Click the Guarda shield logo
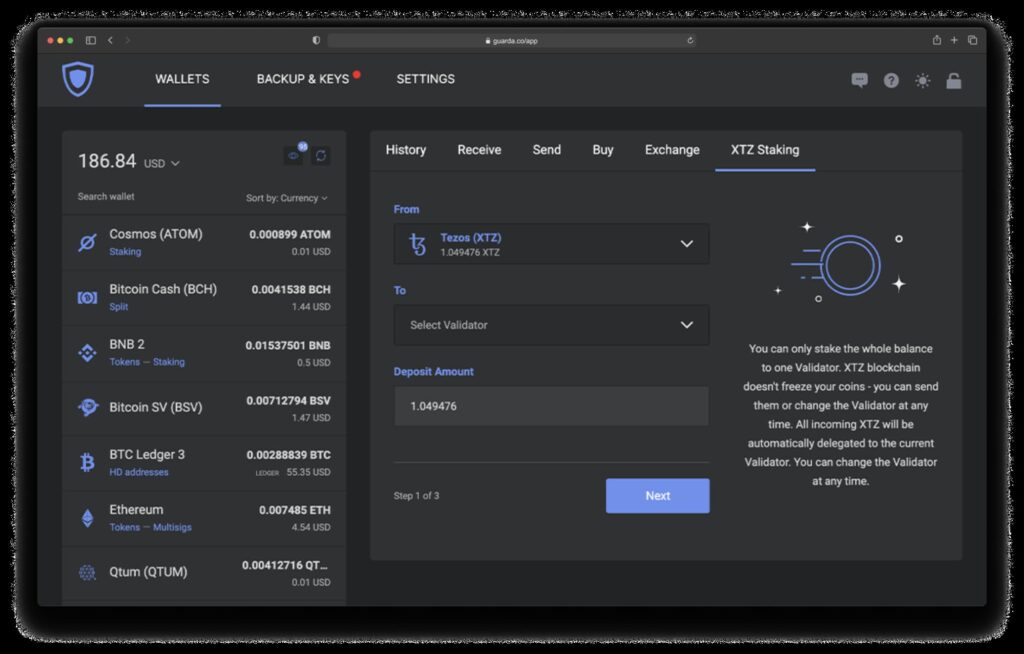 pyautogui.click(x=77, y=79)
